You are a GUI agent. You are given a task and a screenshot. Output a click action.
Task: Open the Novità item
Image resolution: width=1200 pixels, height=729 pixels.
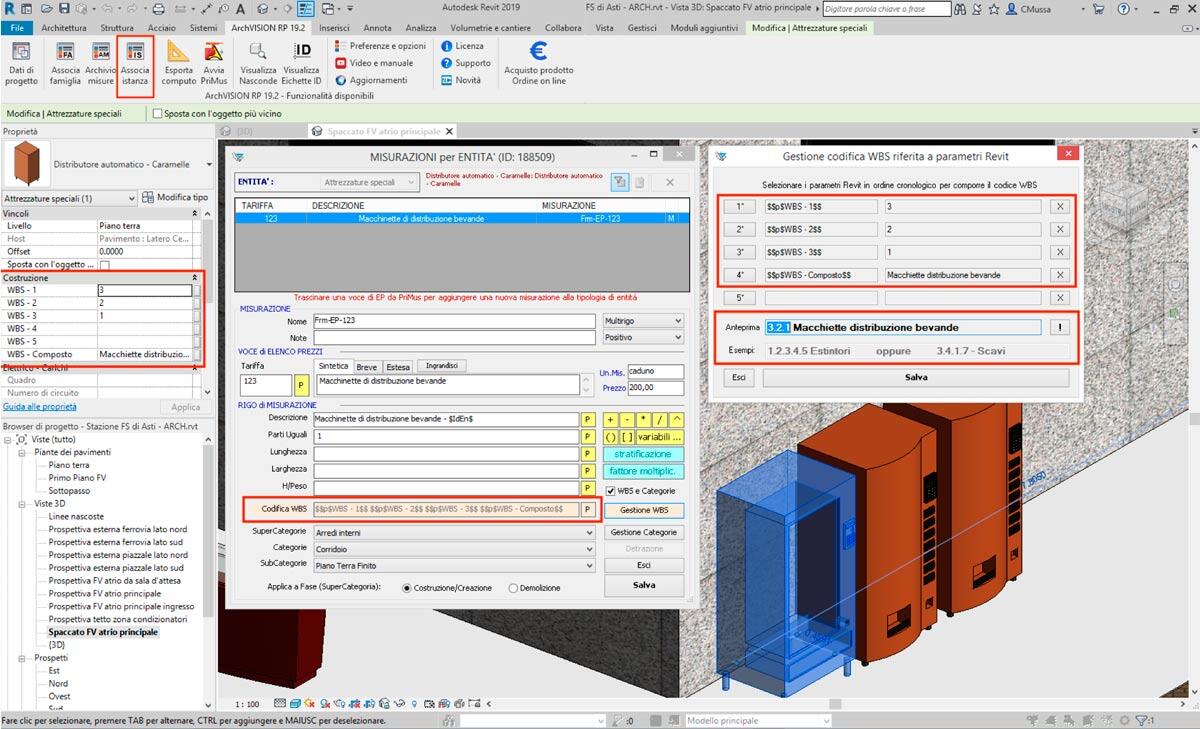click(461, 80)
